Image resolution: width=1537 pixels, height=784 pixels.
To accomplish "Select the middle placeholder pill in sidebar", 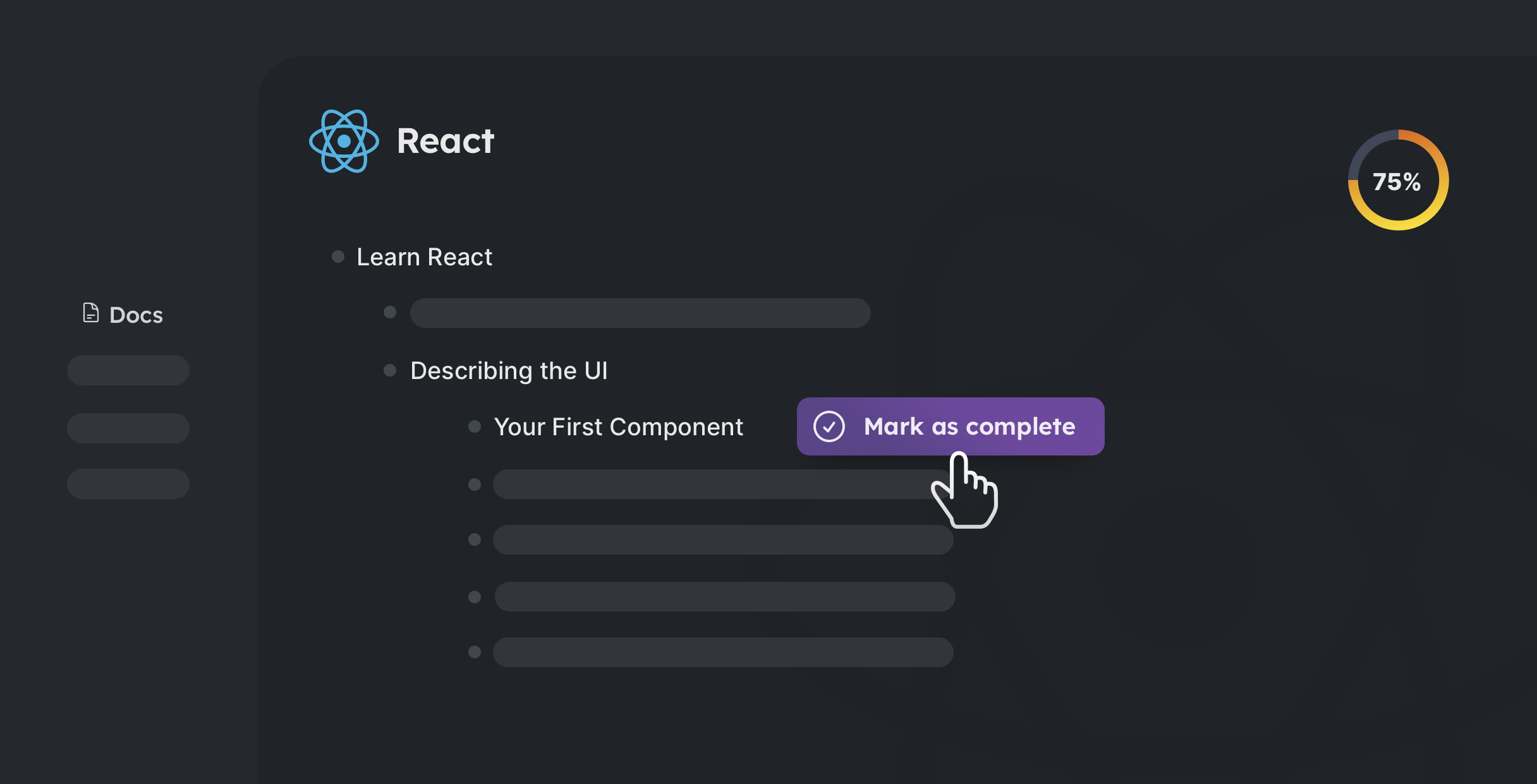I will click(x=128, y=428).
